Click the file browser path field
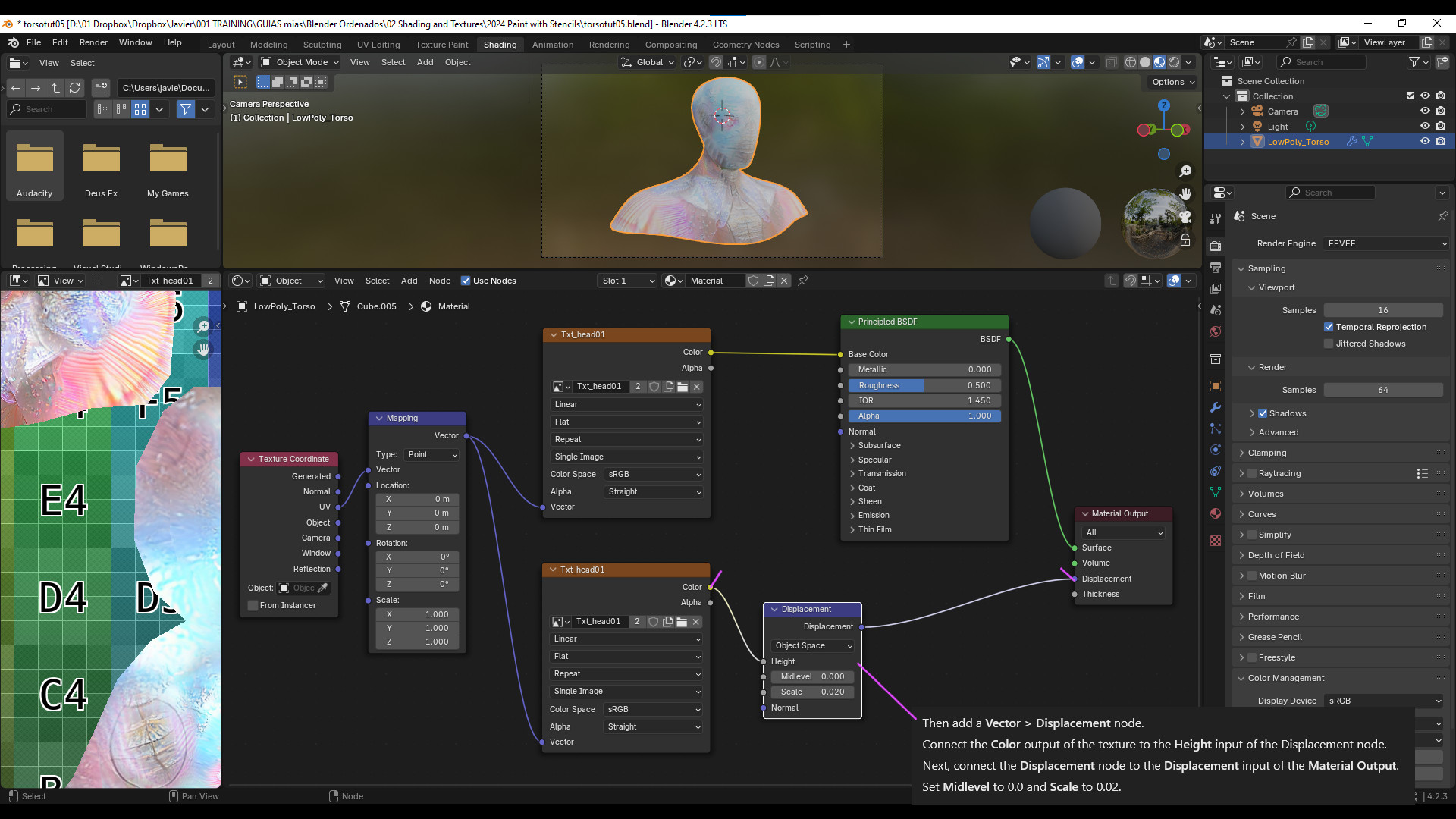 [167, 88]
